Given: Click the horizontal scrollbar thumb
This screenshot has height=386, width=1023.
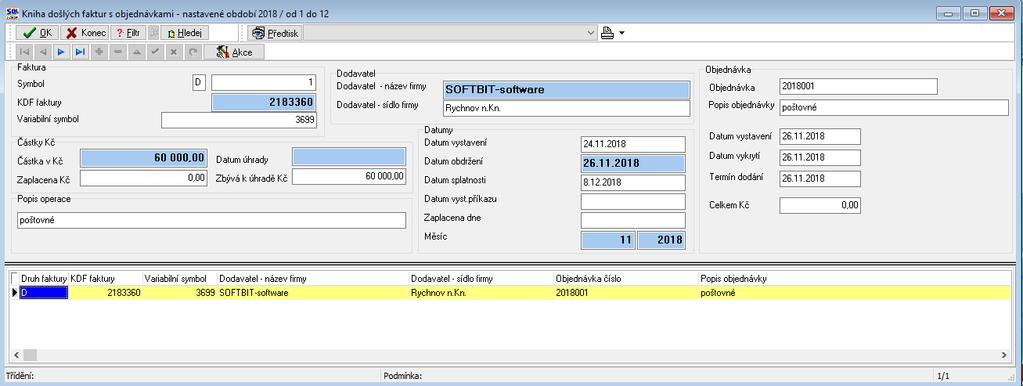Looking at the screenshot, I should [30, 355].
